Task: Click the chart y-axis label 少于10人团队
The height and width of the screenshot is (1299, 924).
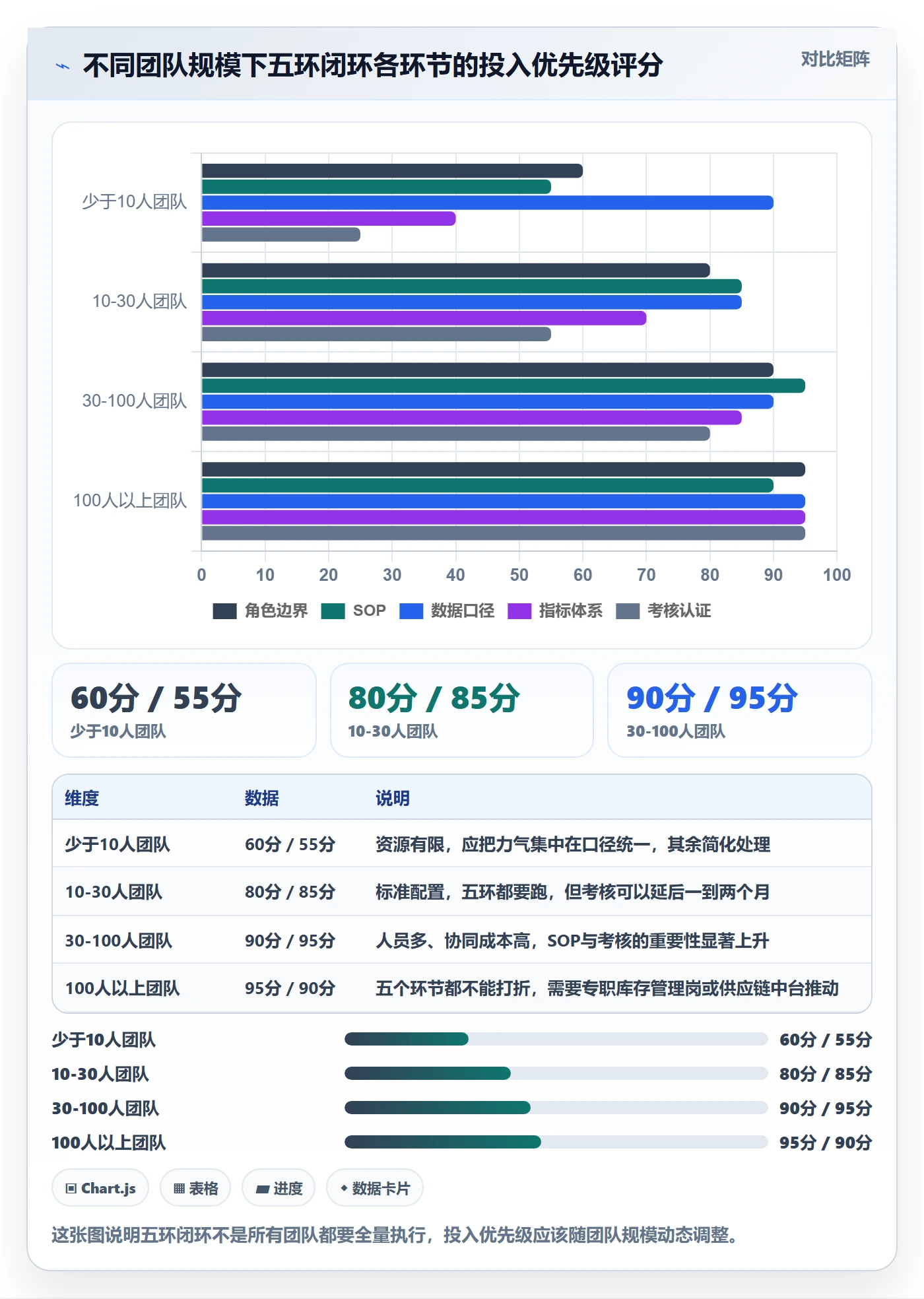Action: tap(134, 201)
